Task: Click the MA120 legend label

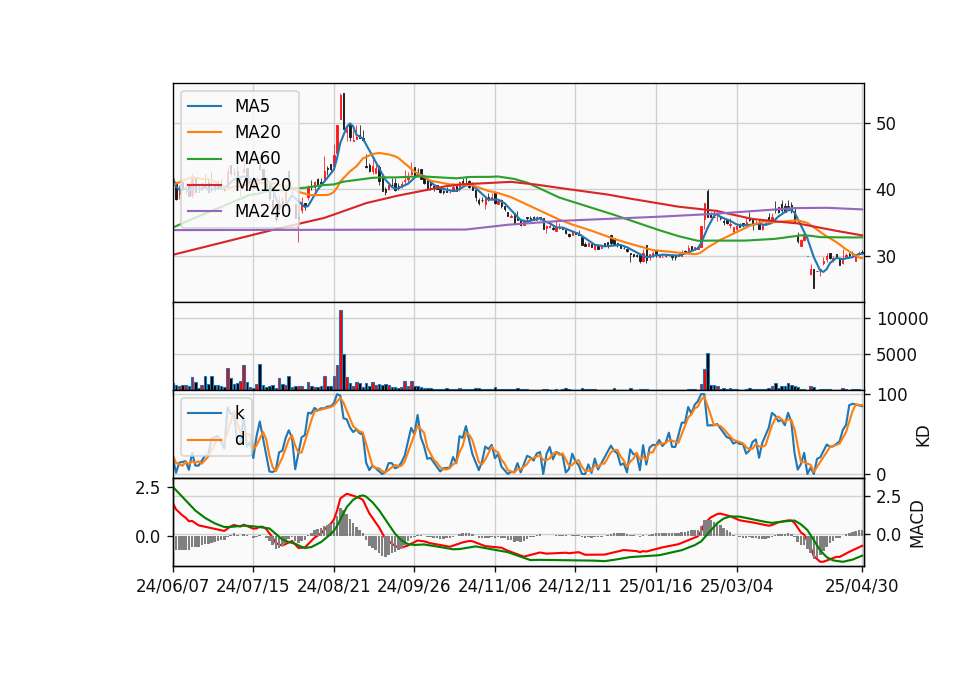Action: pos(263,184)
